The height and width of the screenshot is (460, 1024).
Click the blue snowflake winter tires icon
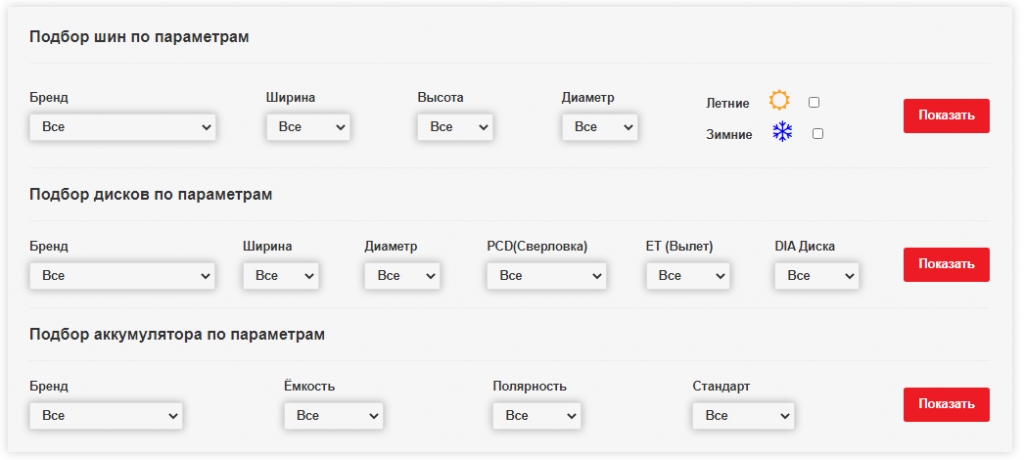coord(782,132)
